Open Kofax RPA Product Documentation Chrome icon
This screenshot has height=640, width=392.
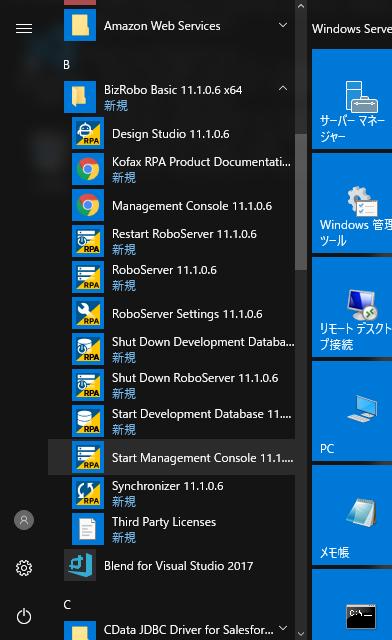88,169
